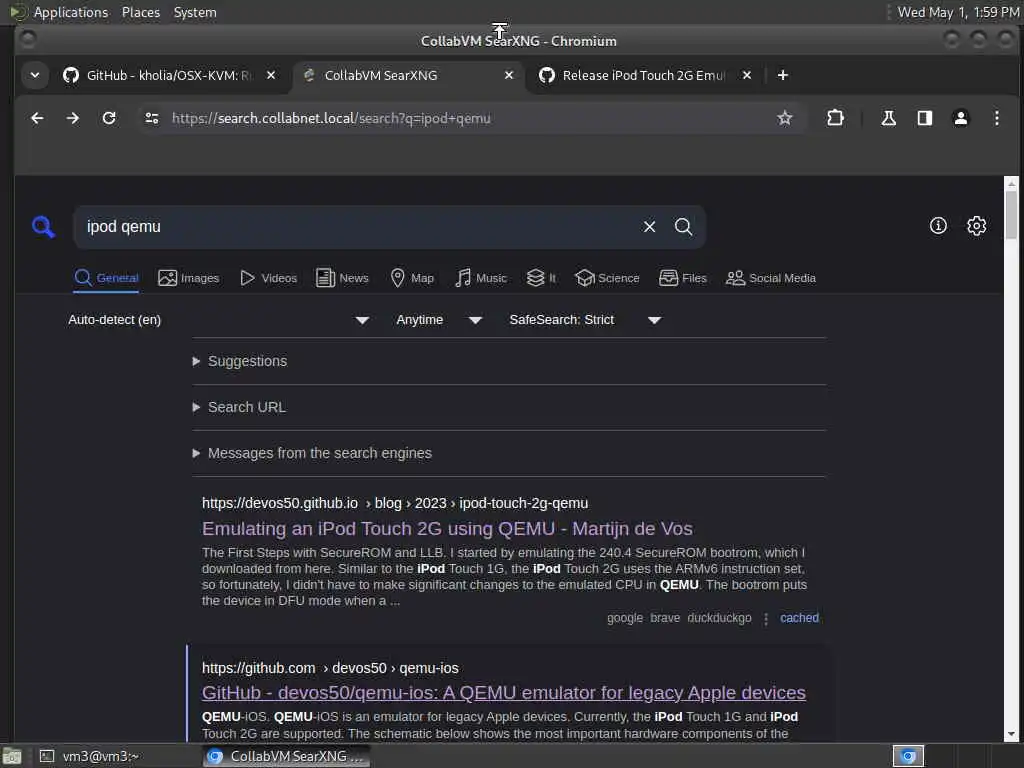The height and width of the screenshot is (768, 1024).
Task: Click 'duckduckgo' engine label under first result
Action: click(x=719, y=618)
